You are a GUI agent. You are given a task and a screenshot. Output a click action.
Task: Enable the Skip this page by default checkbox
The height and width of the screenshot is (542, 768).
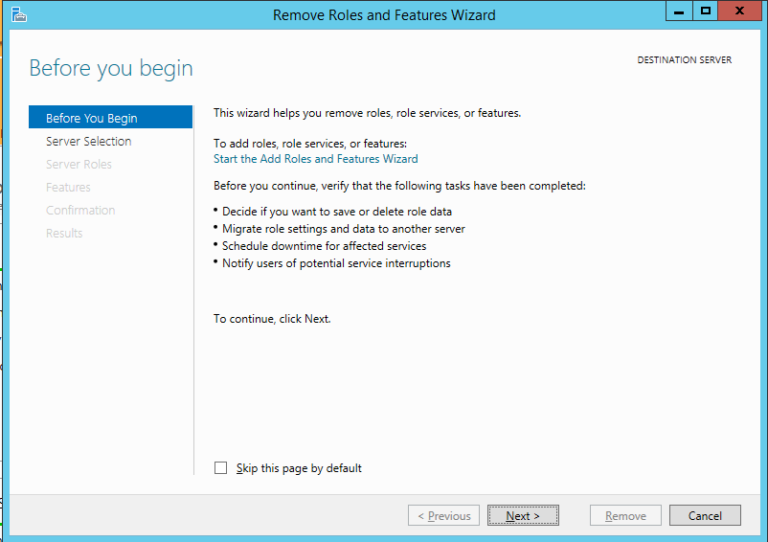coord(221,468)
